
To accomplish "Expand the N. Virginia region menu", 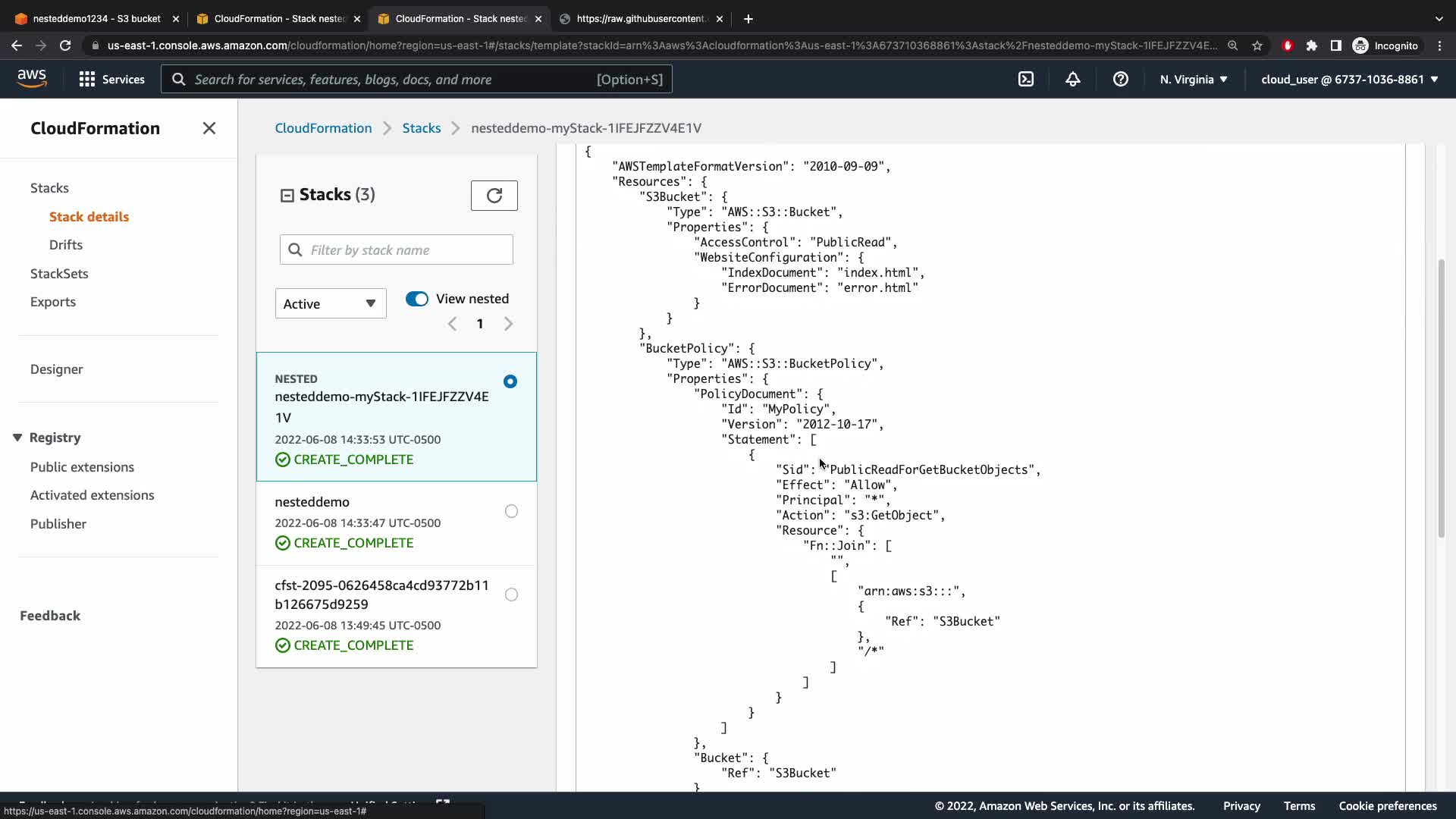I will (x=1193, y=79).
